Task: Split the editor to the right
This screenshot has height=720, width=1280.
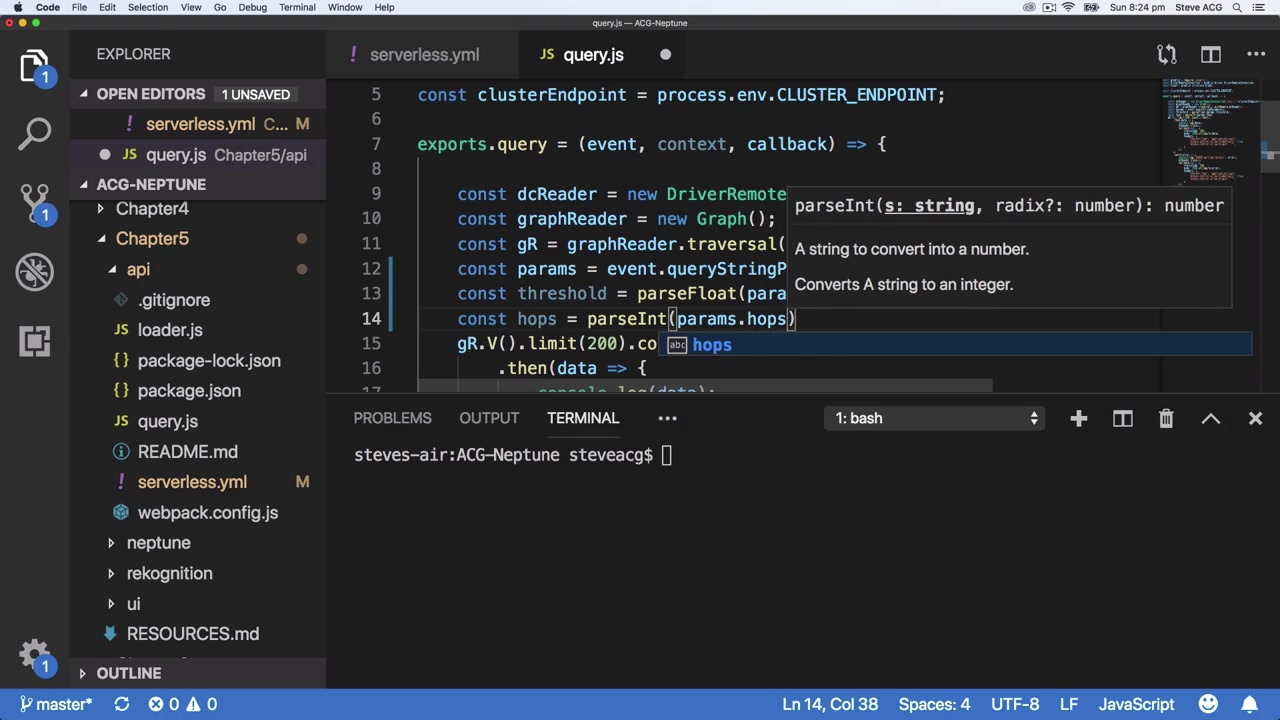Action: pos(1211,55)
